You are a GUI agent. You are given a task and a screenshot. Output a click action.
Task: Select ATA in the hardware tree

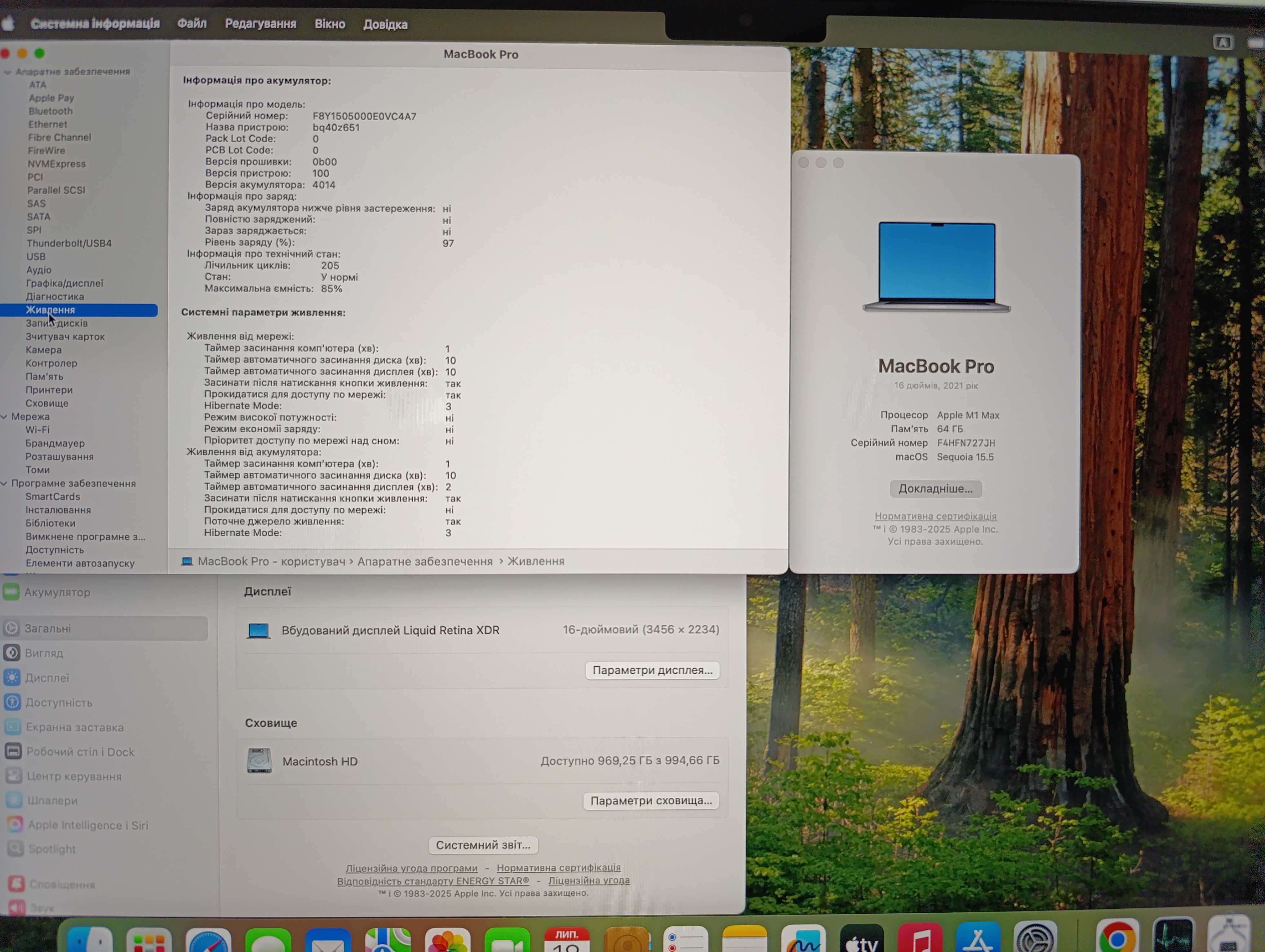click(38, 85)
